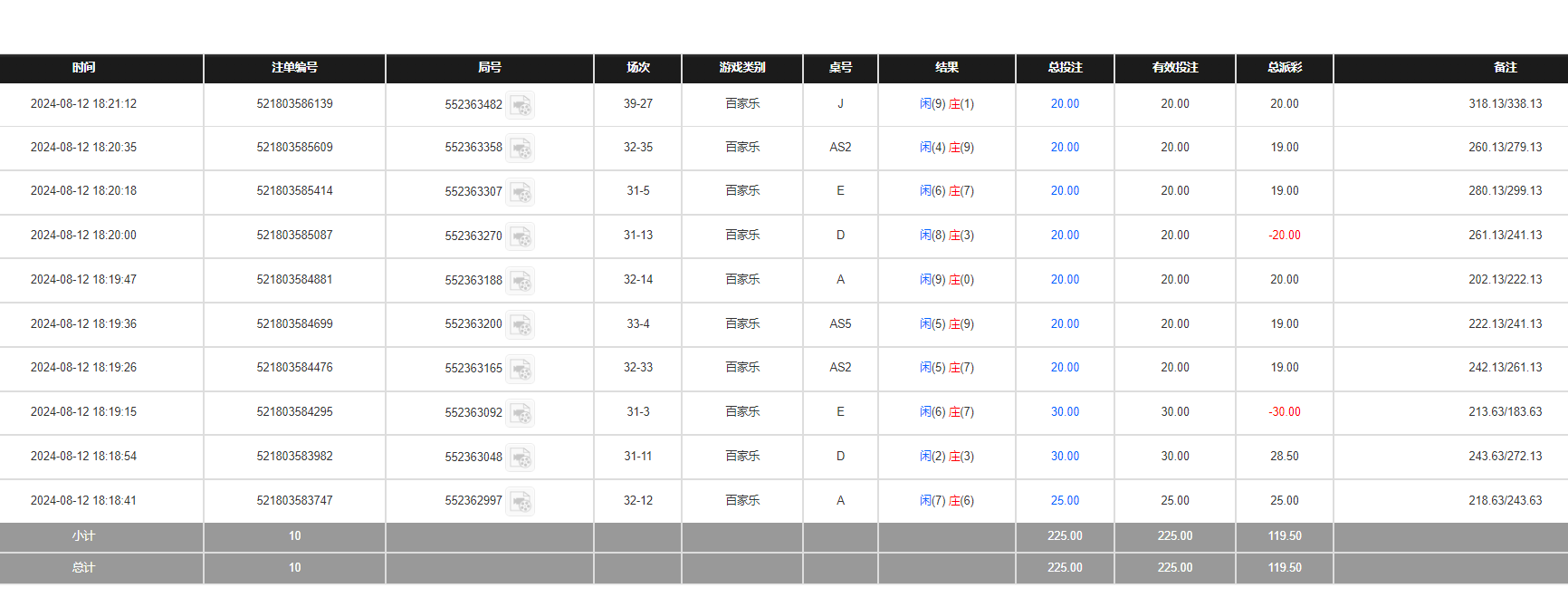Click the 25.00 total bet link
Viewport: 1568px width, 607px height.
point(1065,501)
